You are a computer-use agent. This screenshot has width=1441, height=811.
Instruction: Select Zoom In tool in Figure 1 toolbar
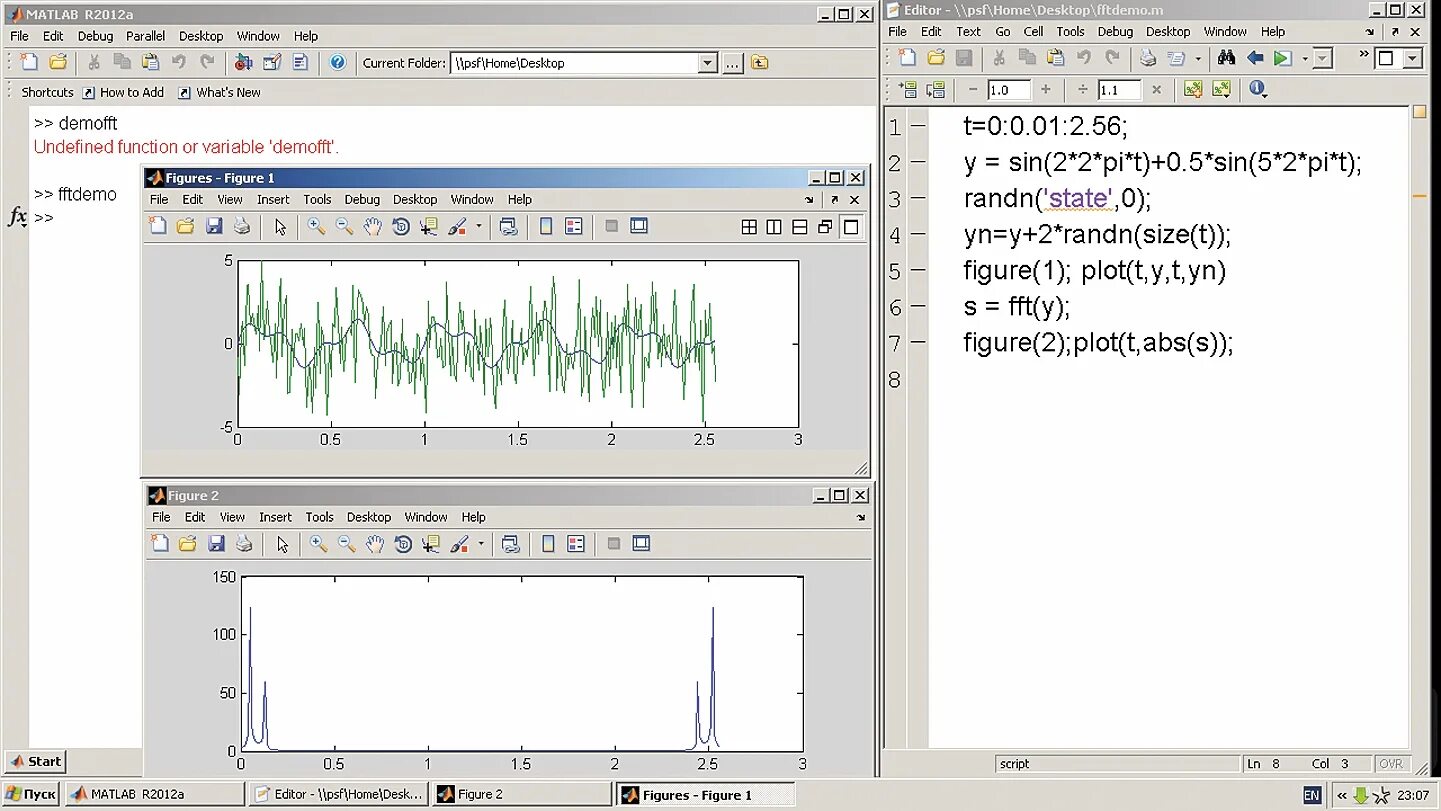tap(316, 227)
